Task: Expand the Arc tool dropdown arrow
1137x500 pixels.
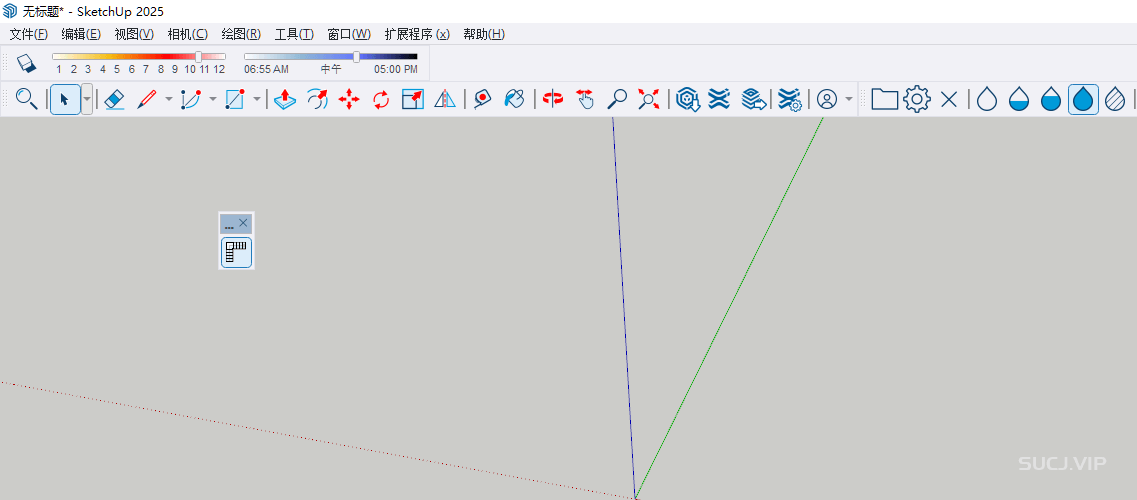Action: pyautogui.click(x=212, y=99)
